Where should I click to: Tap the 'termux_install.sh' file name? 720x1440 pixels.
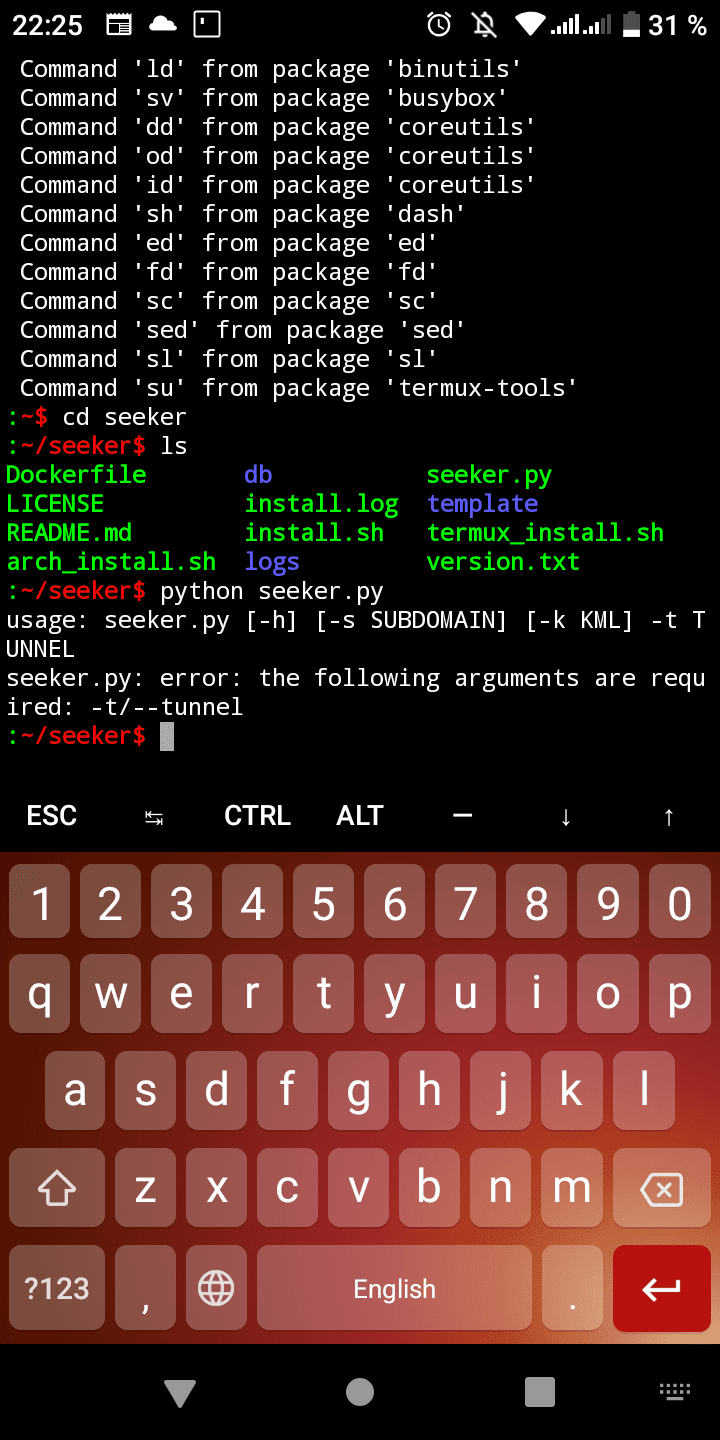545,533
